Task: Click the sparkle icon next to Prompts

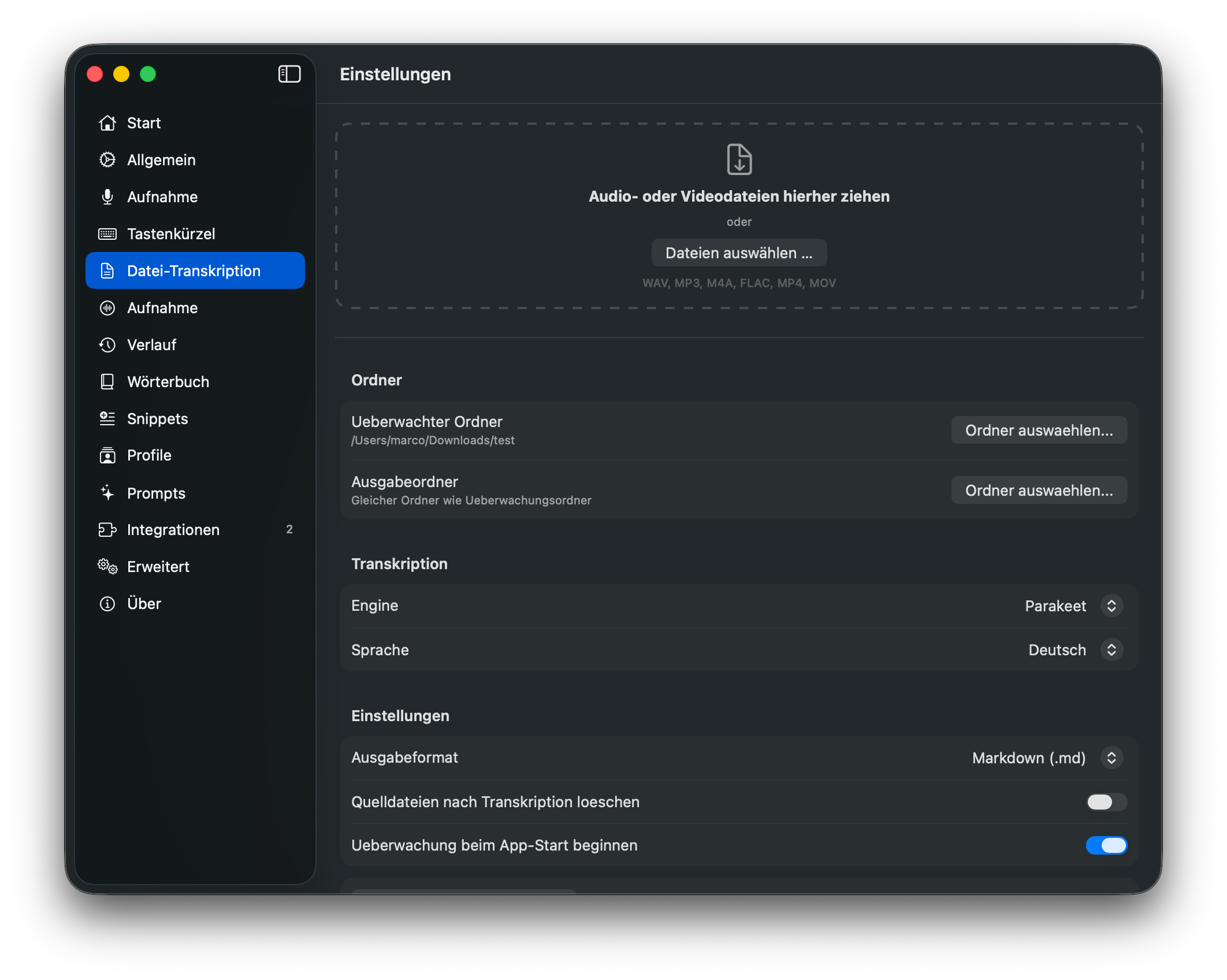Action: [107, 493]
